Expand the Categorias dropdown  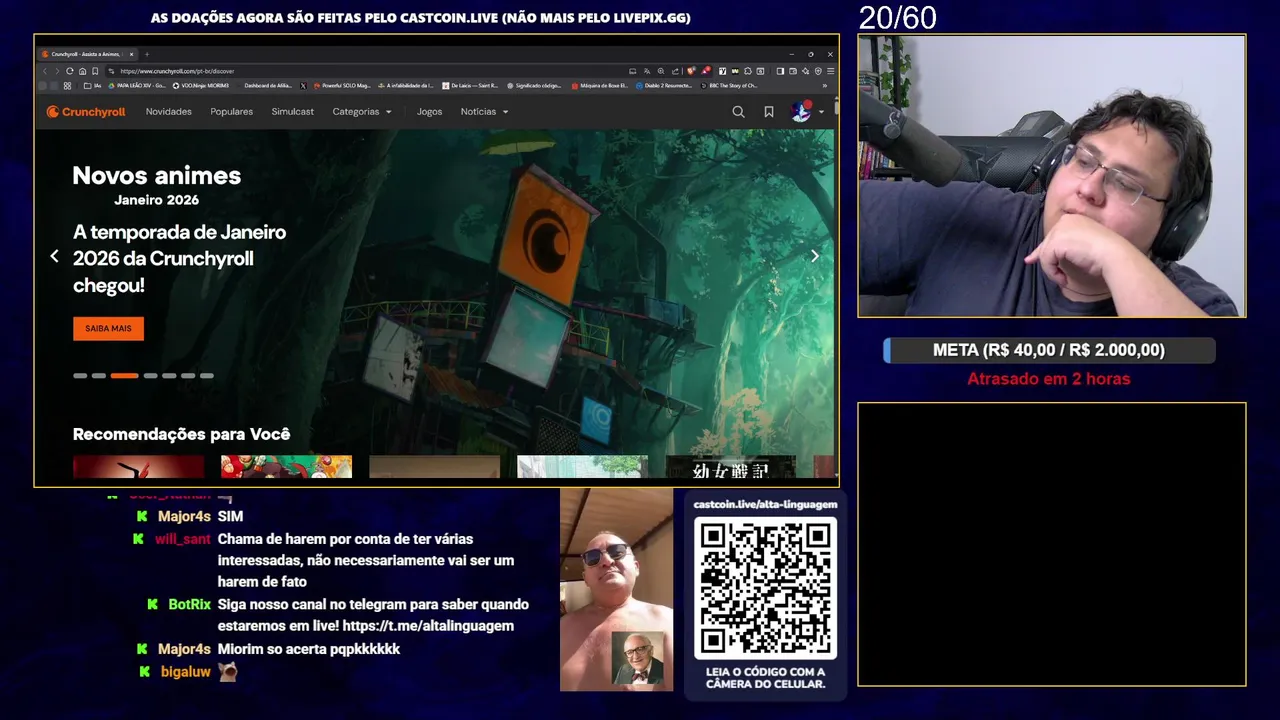(x=362, y=112)
